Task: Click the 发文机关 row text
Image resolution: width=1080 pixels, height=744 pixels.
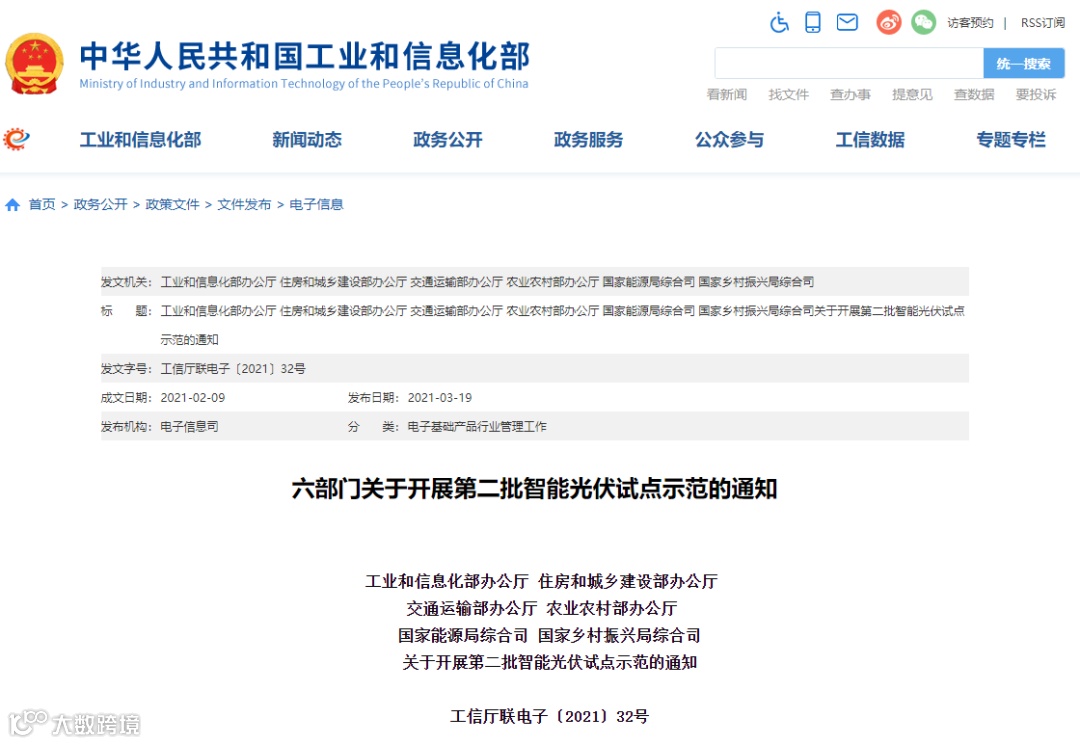Action: (x=487, y=282)
